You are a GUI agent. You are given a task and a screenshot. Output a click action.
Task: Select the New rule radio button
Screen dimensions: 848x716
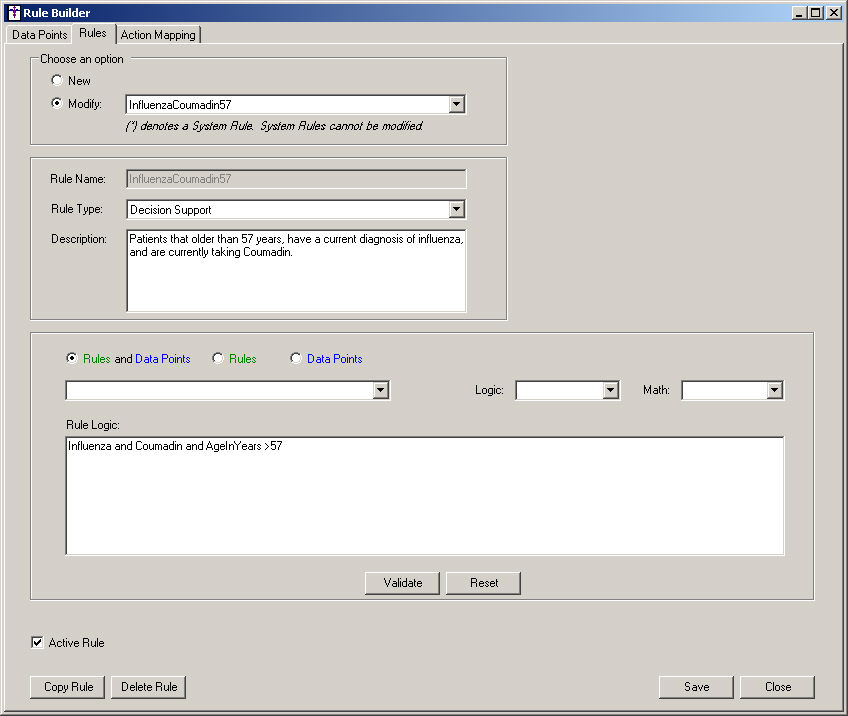[x=57, y=81]
